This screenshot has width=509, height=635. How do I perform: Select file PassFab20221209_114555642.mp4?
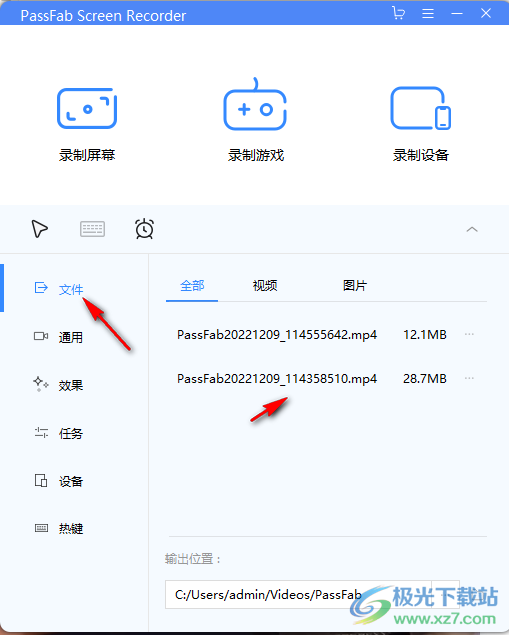point(277,335)
